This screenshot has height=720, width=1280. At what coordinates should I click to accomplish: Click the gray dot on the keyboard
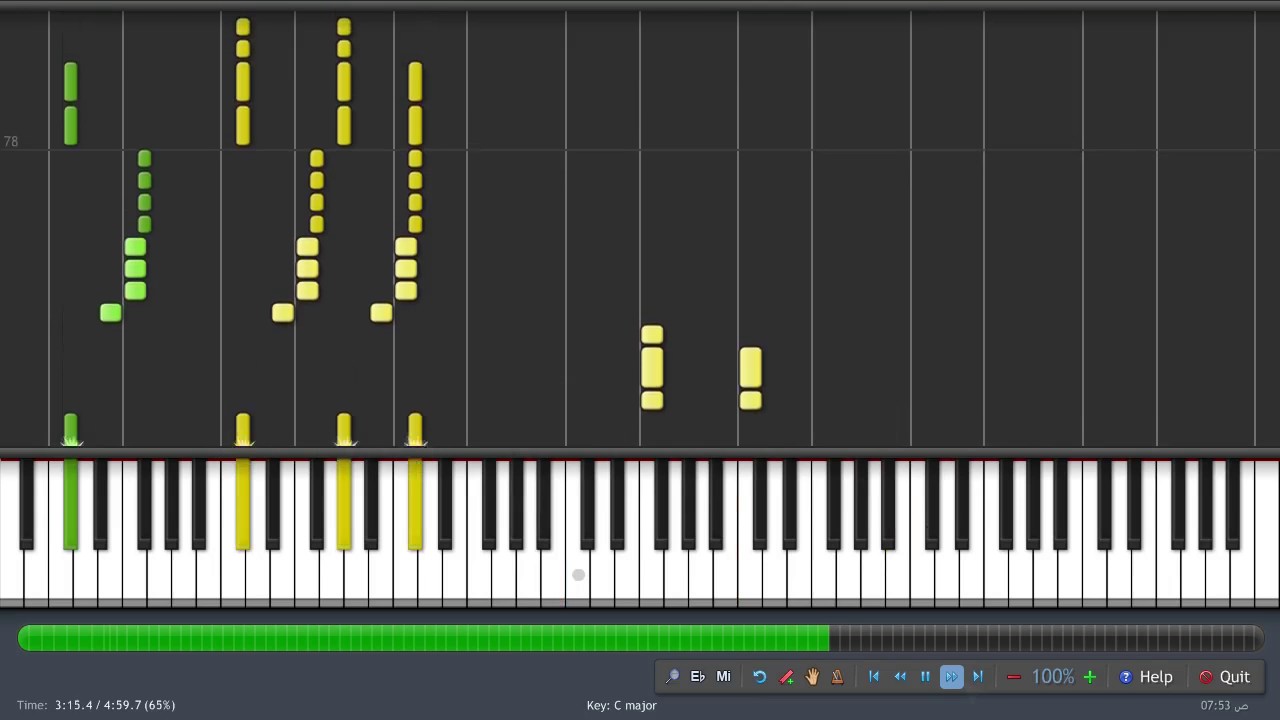(x=578, y=575)
